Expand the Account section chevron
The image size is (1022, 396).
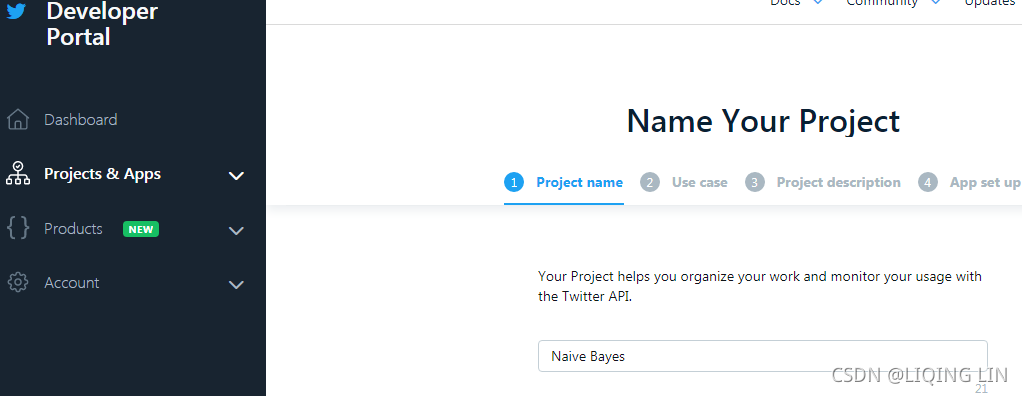[236, 285]
